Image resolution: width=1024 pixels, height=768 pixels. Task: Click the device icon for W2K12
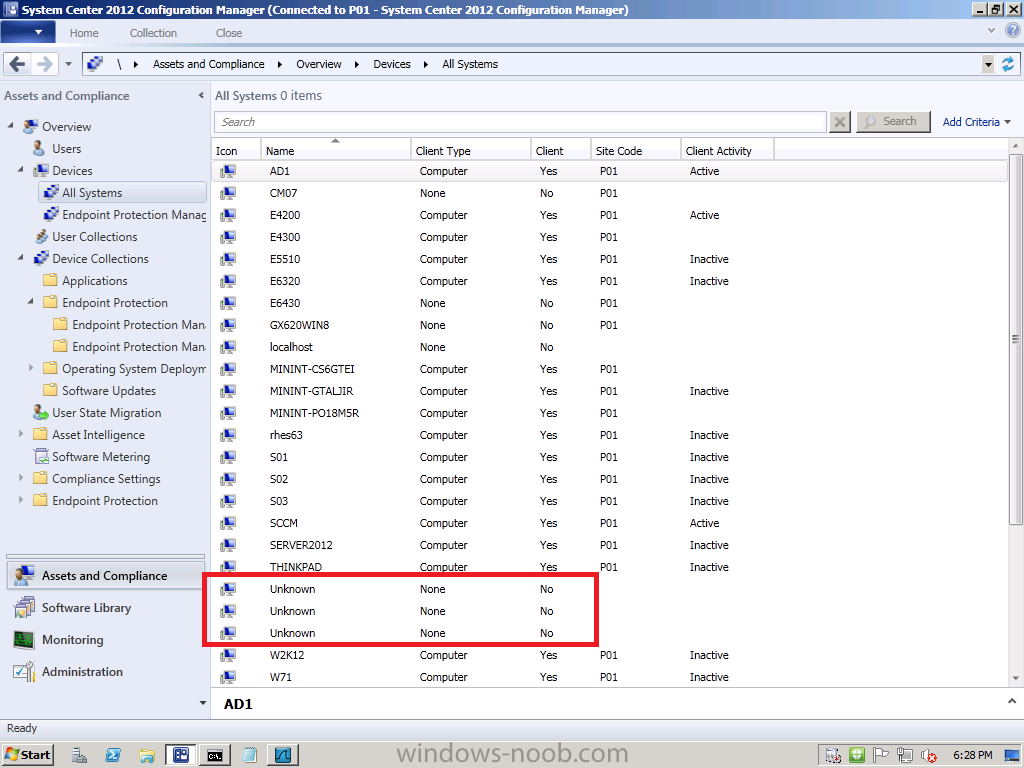[x=228, y=655]
